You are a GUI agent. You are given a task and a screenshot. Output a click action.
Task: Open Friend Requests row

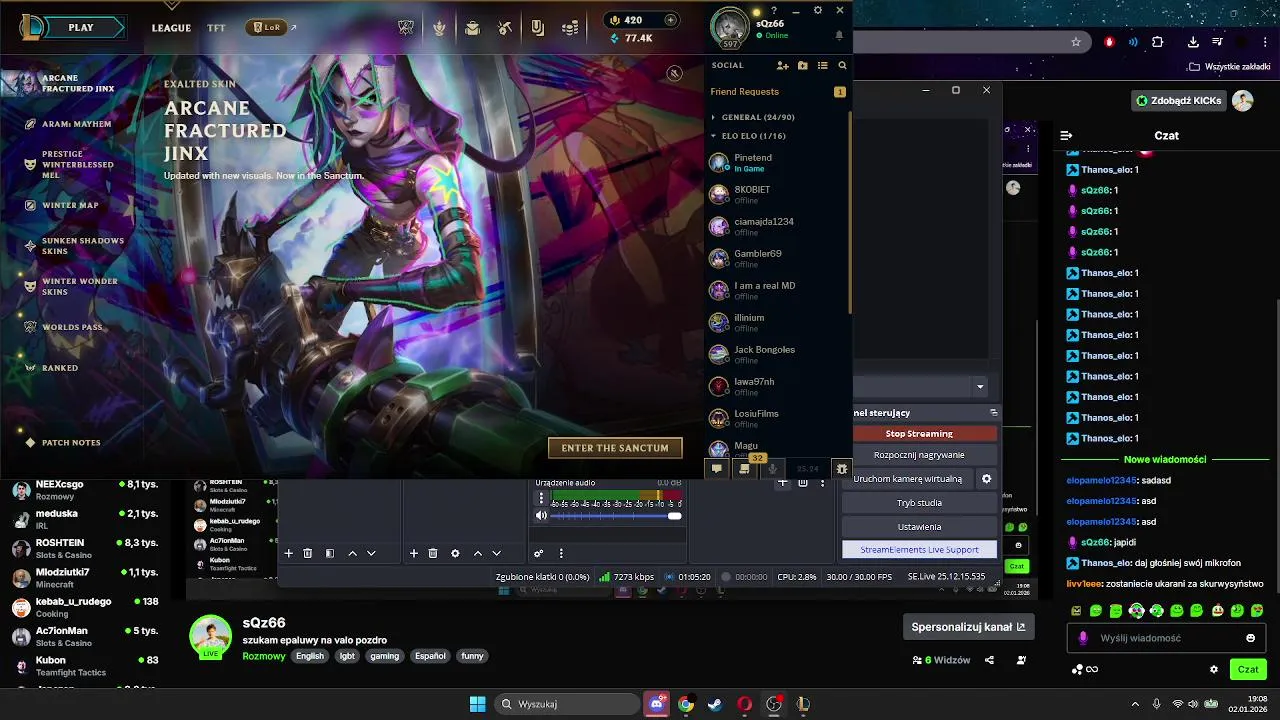(x=778, y=92)
